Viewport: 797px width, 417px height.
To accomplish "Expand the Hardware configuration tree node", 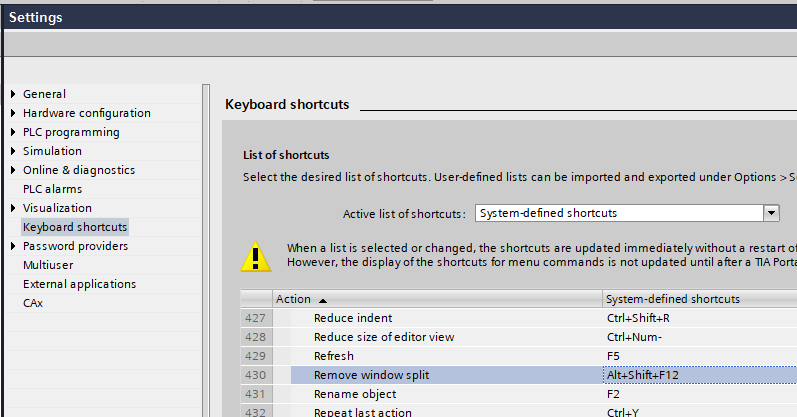I will [x=13, y=113].
